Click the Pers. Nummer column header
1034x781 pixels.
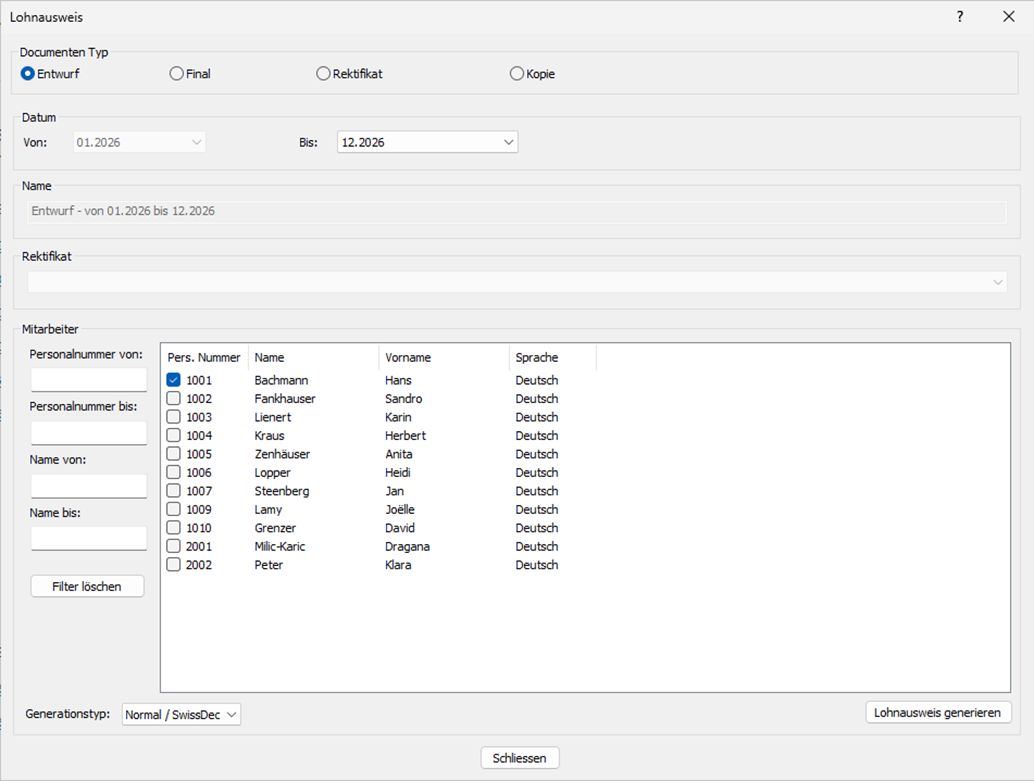coord(204,358)
